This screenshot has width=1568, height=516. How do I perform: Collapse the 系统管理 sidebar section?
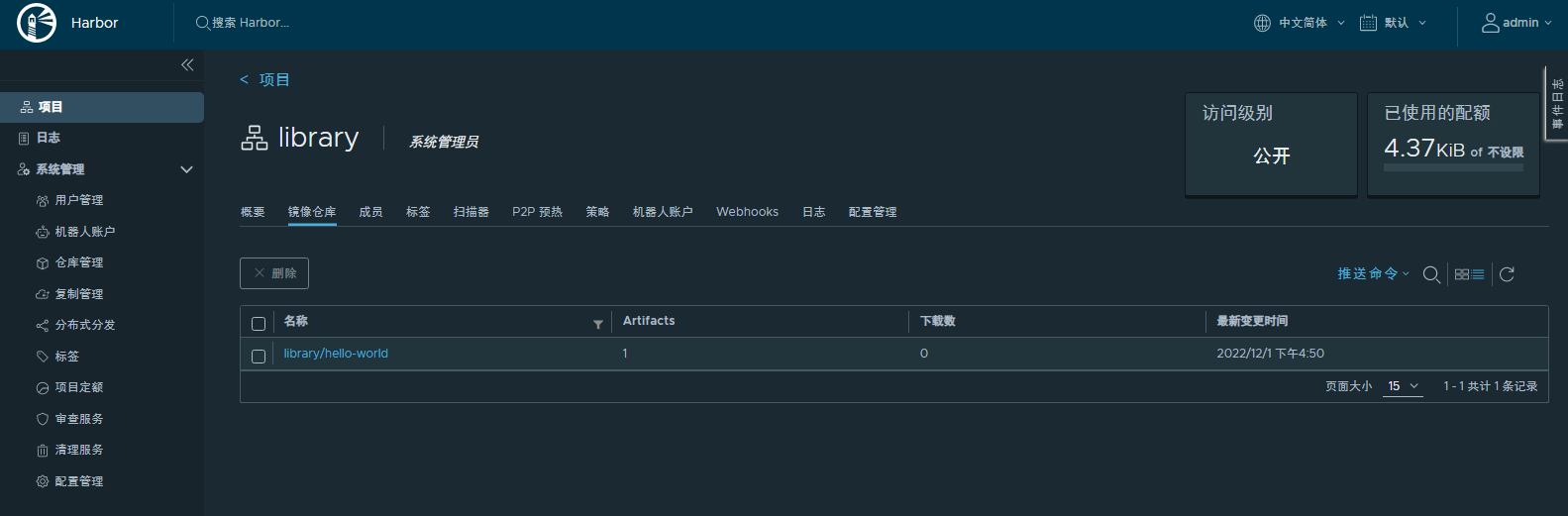point(186,169)
